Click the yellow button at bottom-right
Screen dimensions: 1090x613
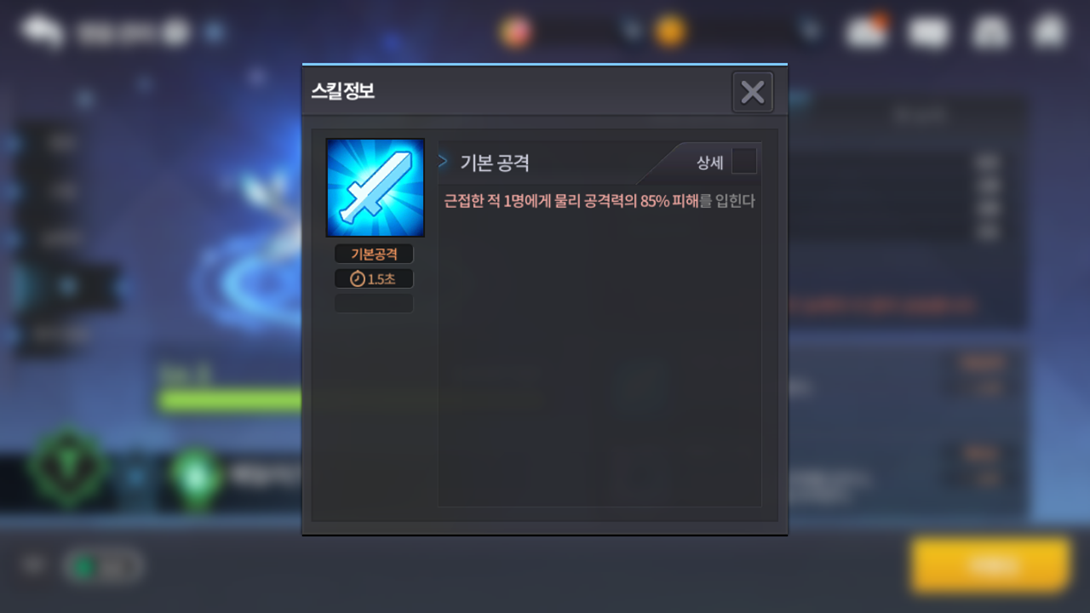[x=990, y=565]
